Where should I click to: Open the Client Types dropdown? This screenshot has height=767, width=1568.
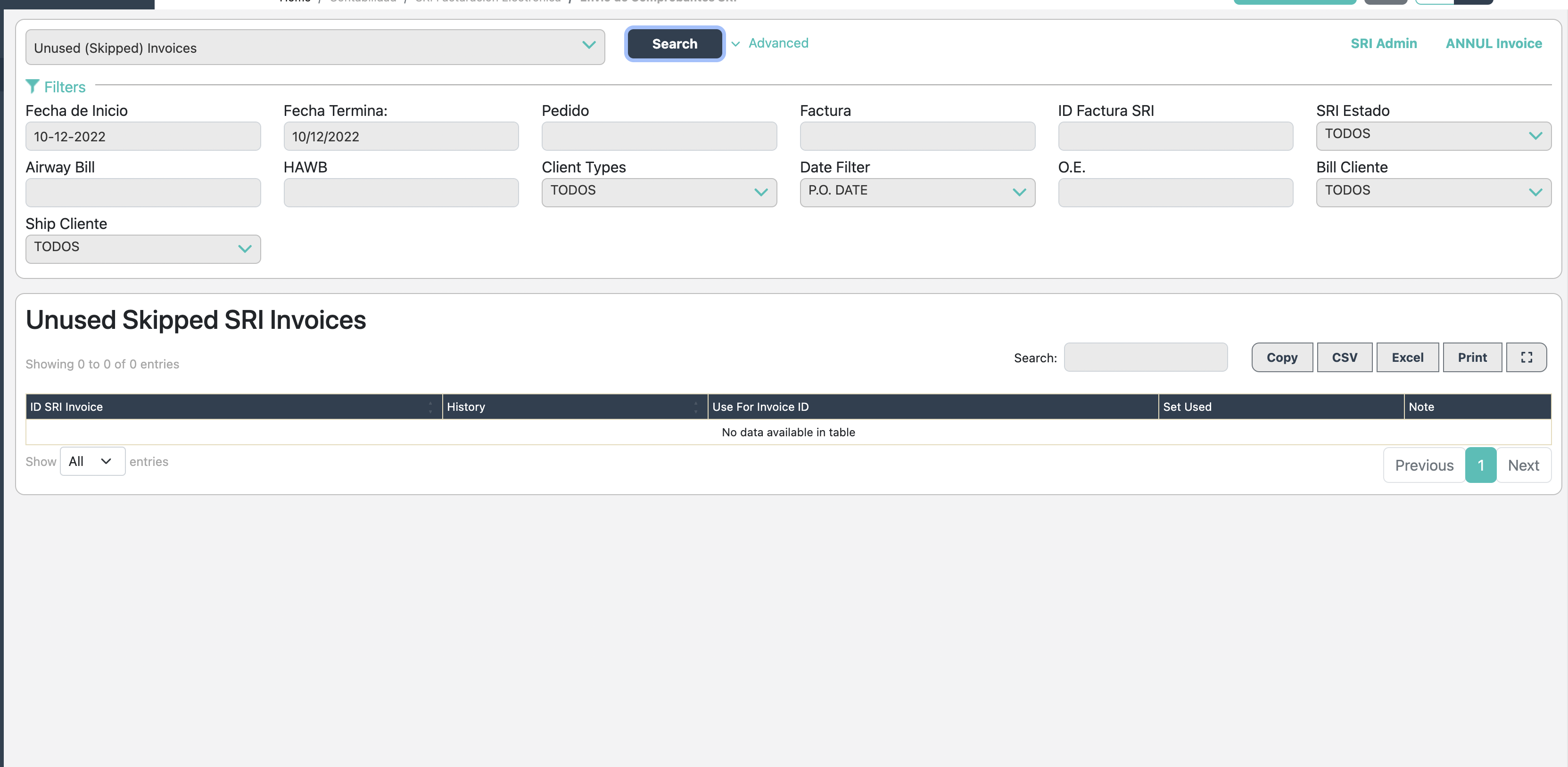(659, 192)
